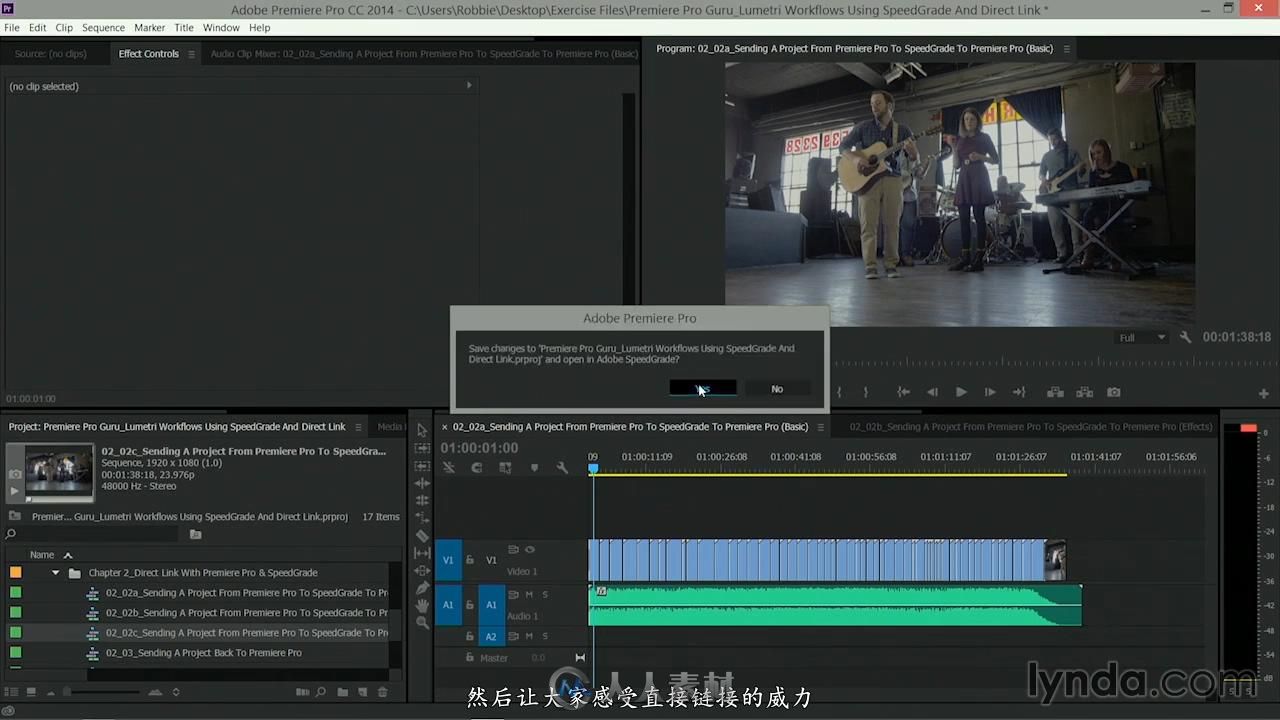Viewport: 1280px width, 720px height.
Task: Mute the A2 audio track
Action: [x=529, y=636]
